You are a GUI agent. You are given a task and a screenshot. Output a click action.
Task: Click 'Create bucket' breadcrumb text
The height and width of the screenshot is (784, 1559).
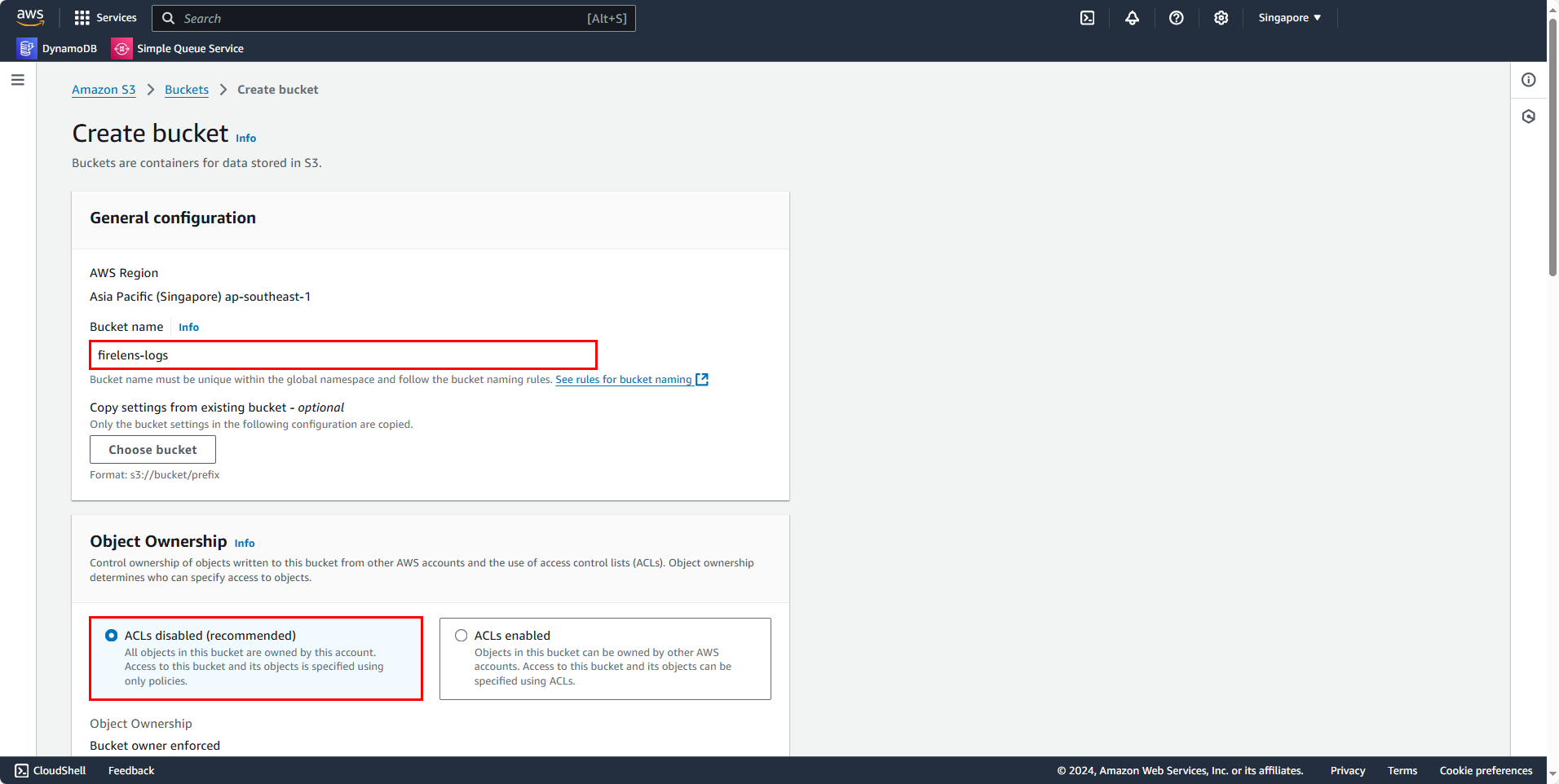[278, 90]
